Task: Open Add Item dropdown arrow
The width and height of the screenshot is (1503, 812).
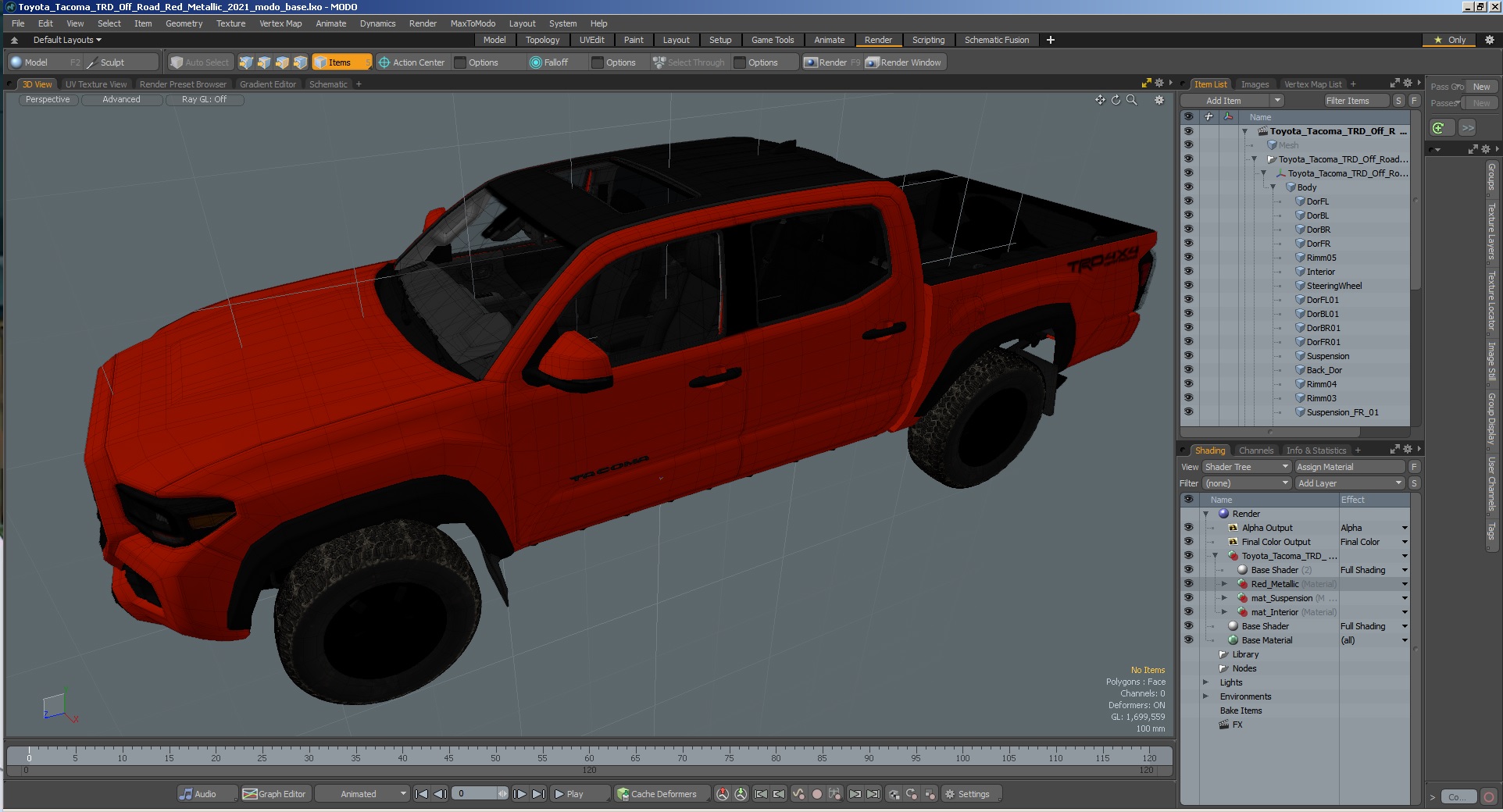Action: point(1276,101)
